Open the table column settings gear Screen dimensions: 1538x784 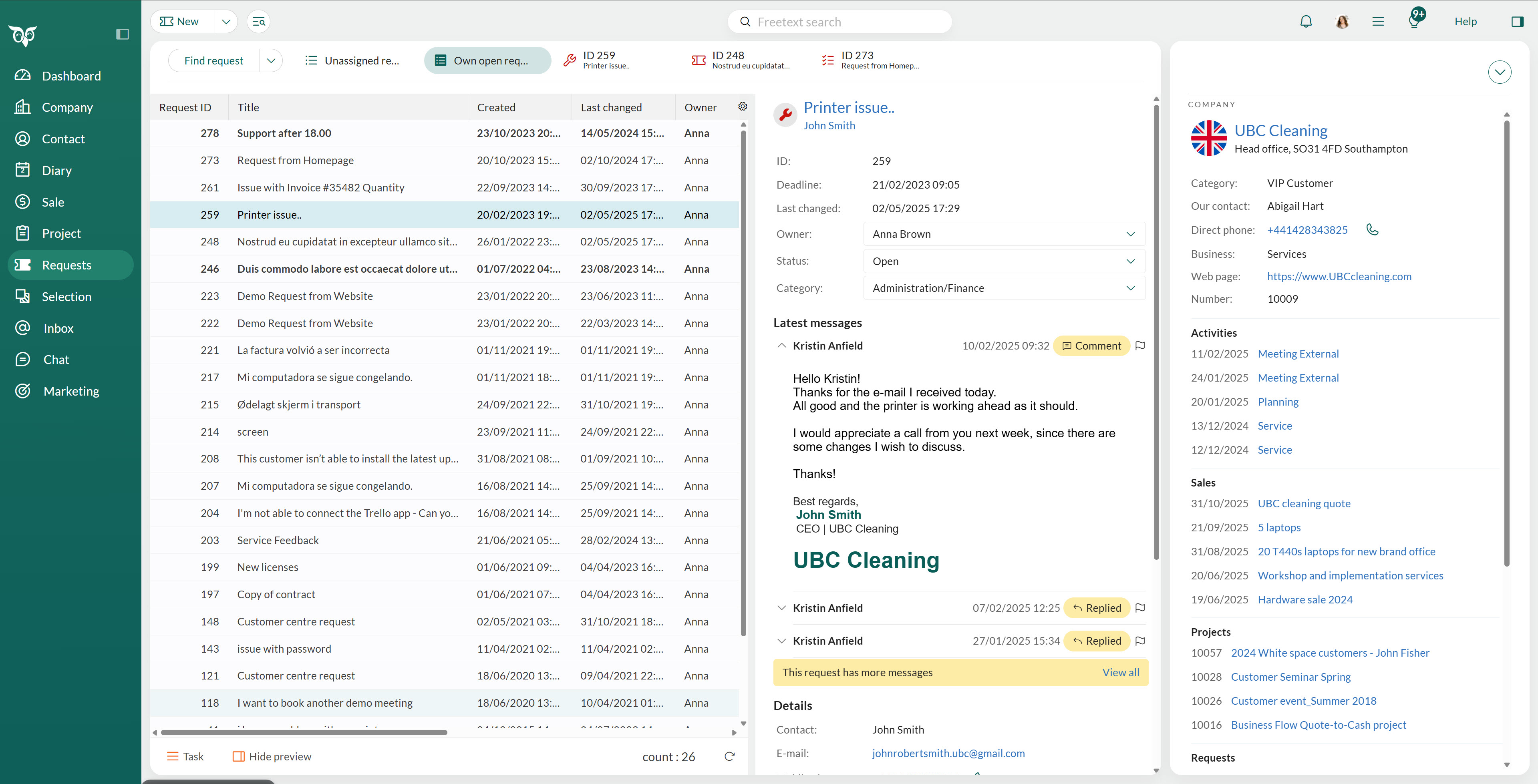(x=743, y=106)
